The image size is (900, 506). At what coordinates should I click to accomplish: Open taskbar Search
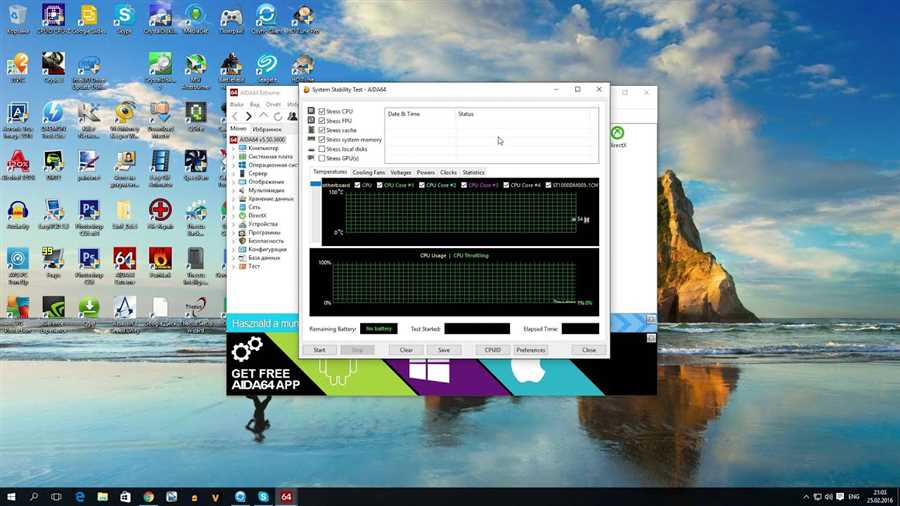pos(34,496)
